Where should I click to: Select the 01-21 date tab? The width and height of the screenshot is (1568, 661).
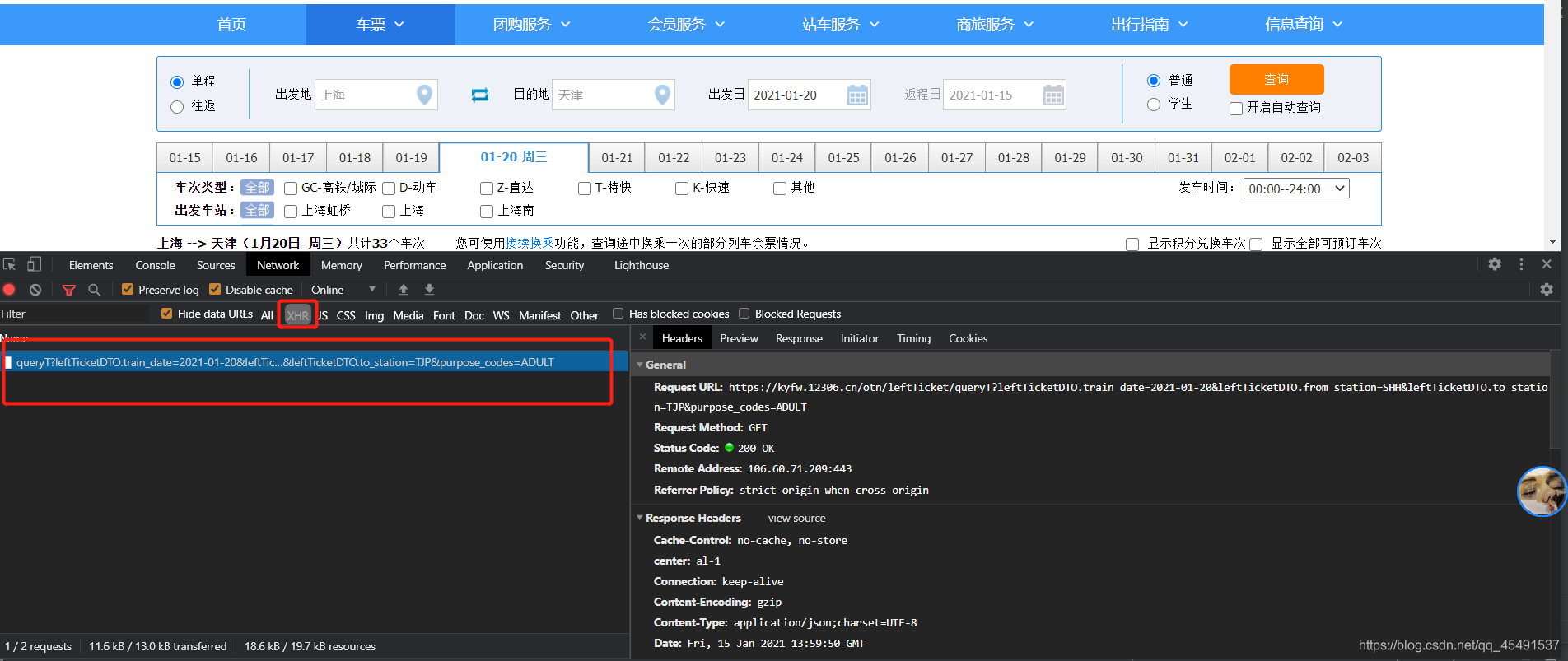point(617,157)
